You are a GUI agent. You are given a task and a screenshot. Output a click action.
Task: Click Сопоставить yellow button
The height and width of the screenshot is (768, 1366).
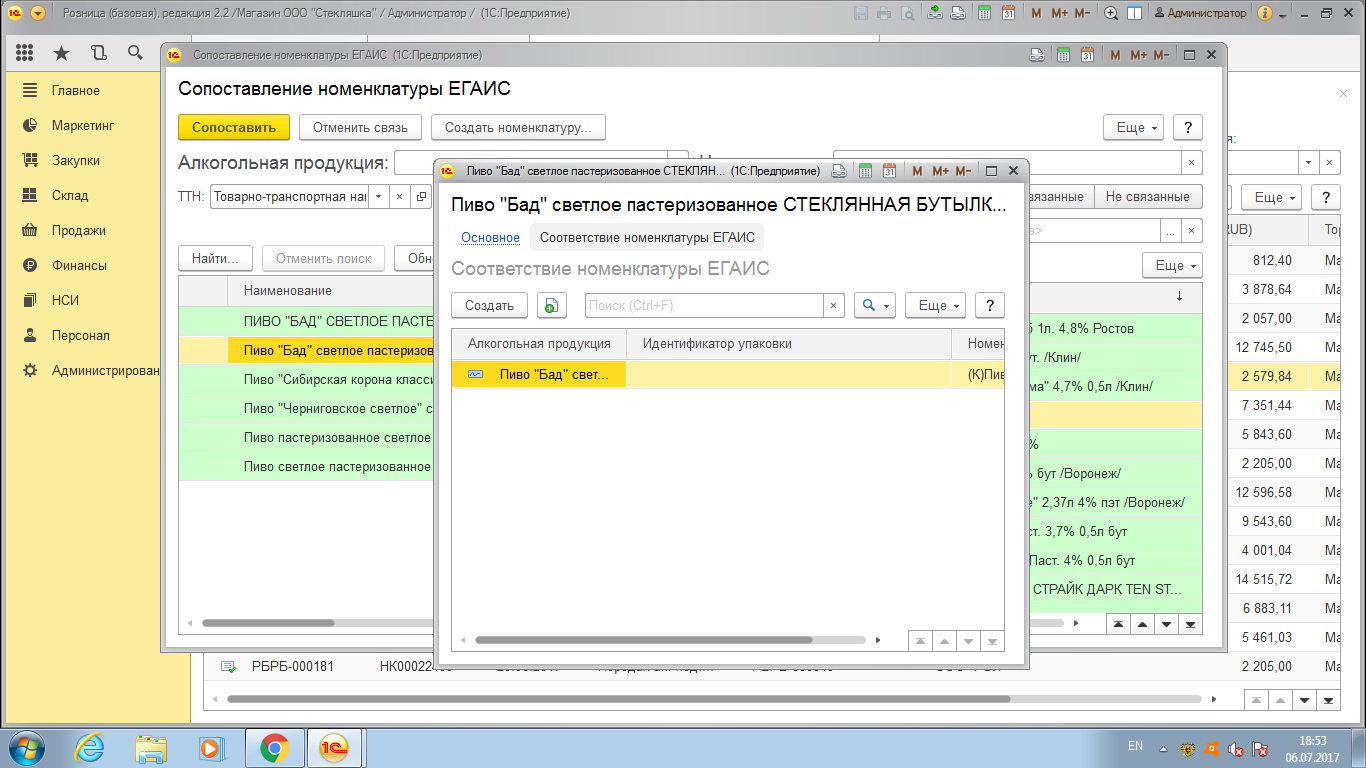(234, 127)
